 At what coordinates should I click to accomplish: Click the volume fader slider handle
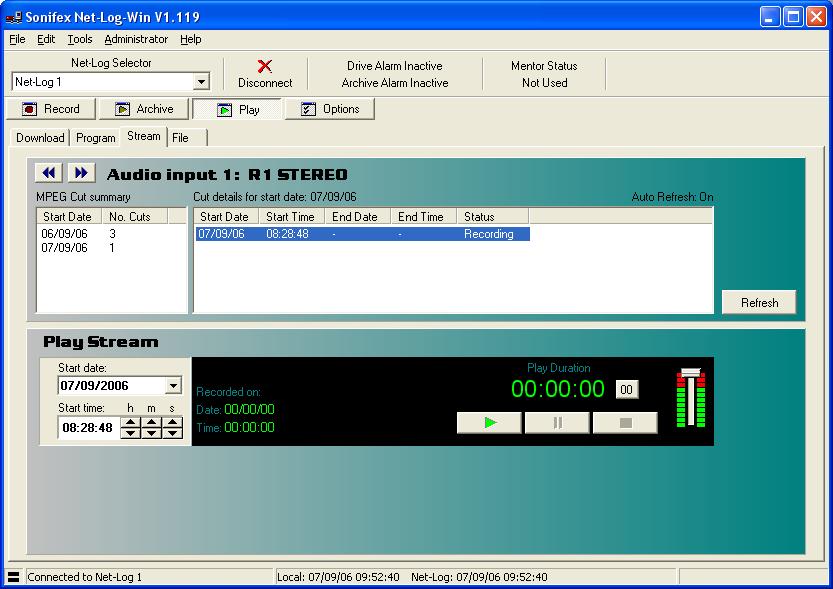pyautogui.click(x=691, y=372)
